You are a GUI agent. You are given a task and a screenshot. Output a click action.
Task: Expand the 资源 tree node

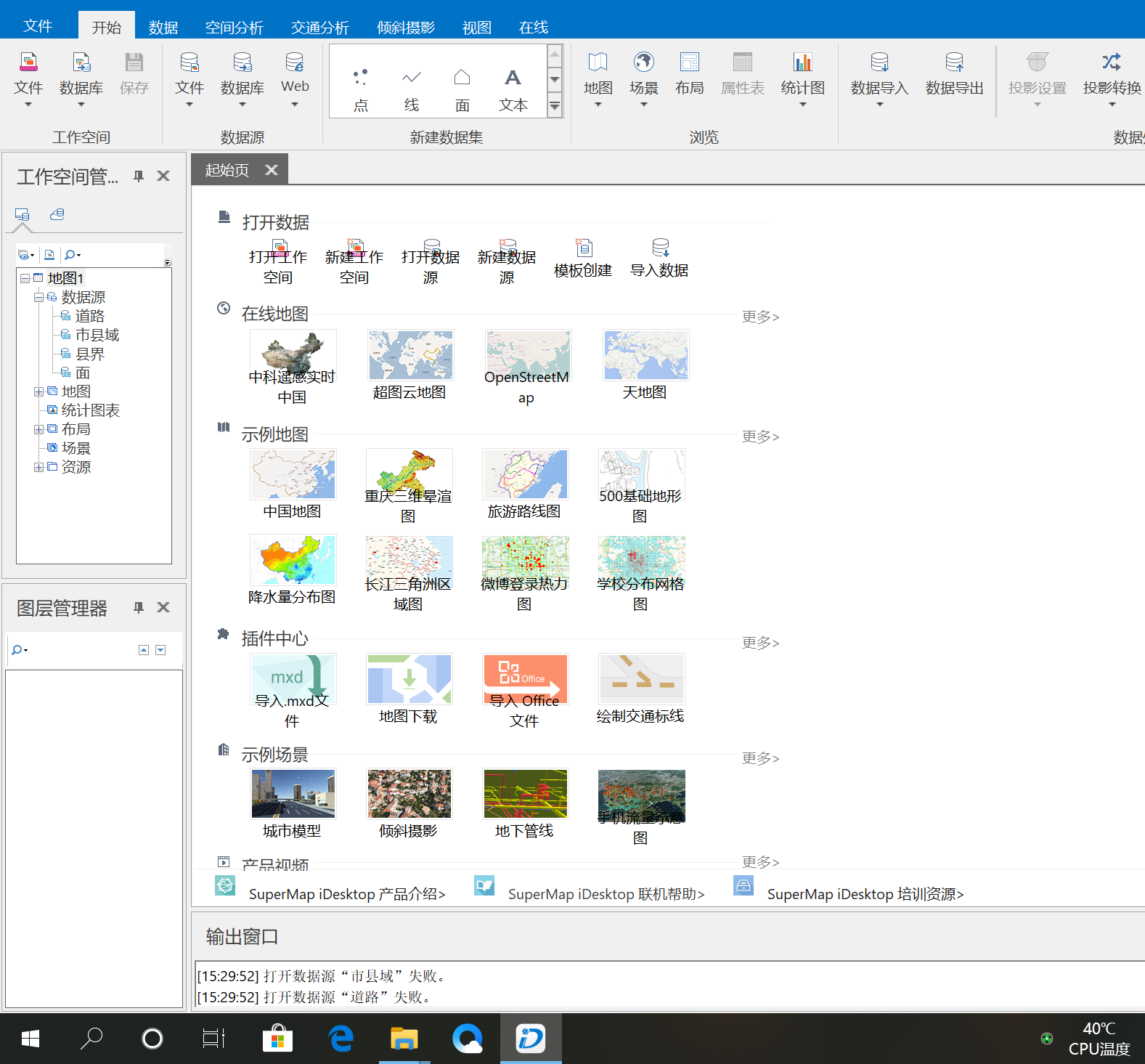click(38, 467)
